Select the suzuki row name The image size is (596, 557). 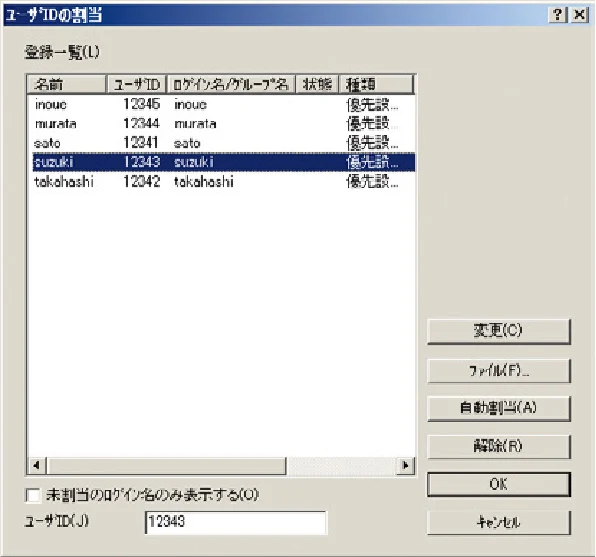(x=53, y=162)
